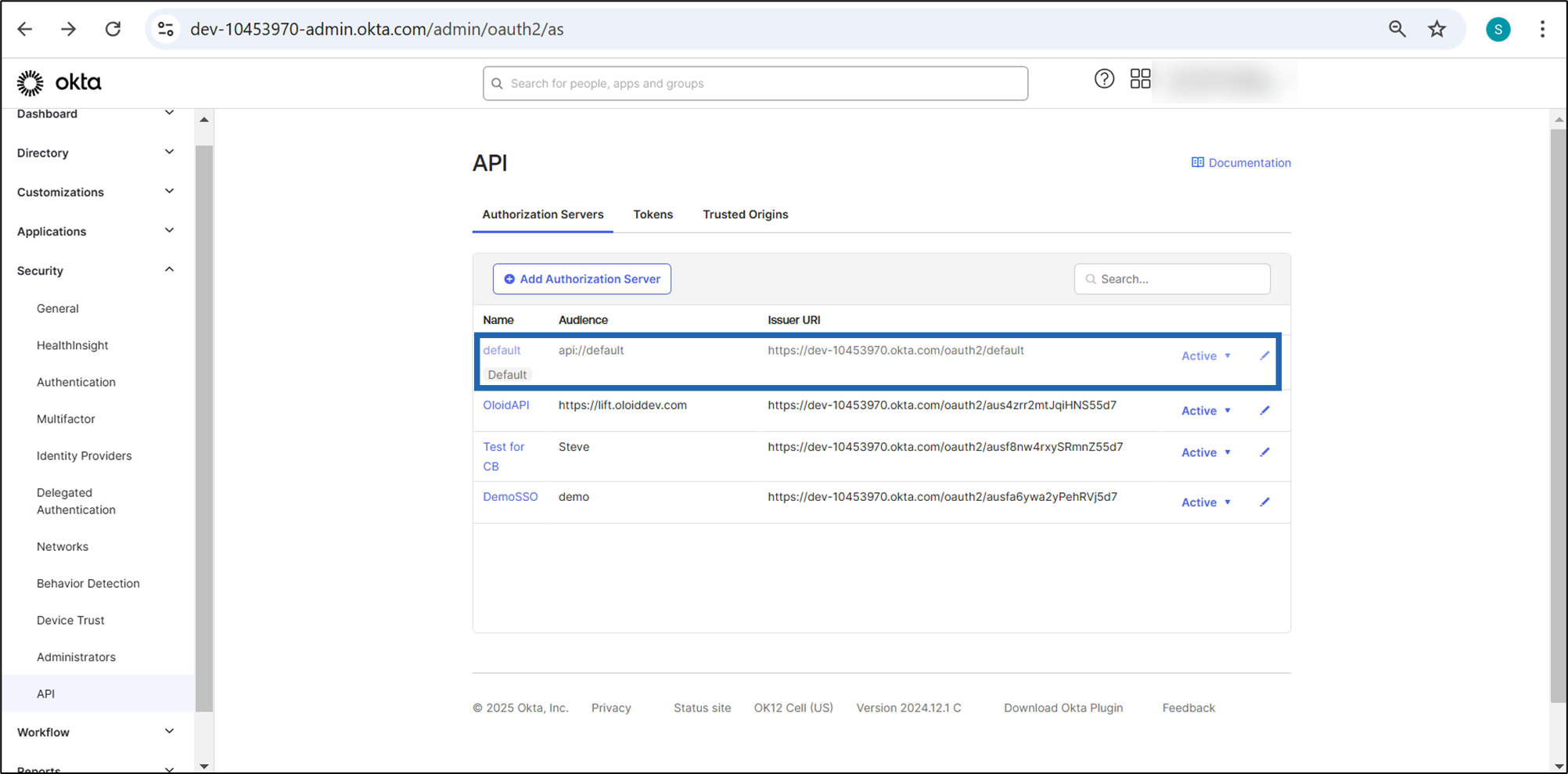Click the zoom magnifier icon in address bar
1568x774 pixels.
point(1397,29)
